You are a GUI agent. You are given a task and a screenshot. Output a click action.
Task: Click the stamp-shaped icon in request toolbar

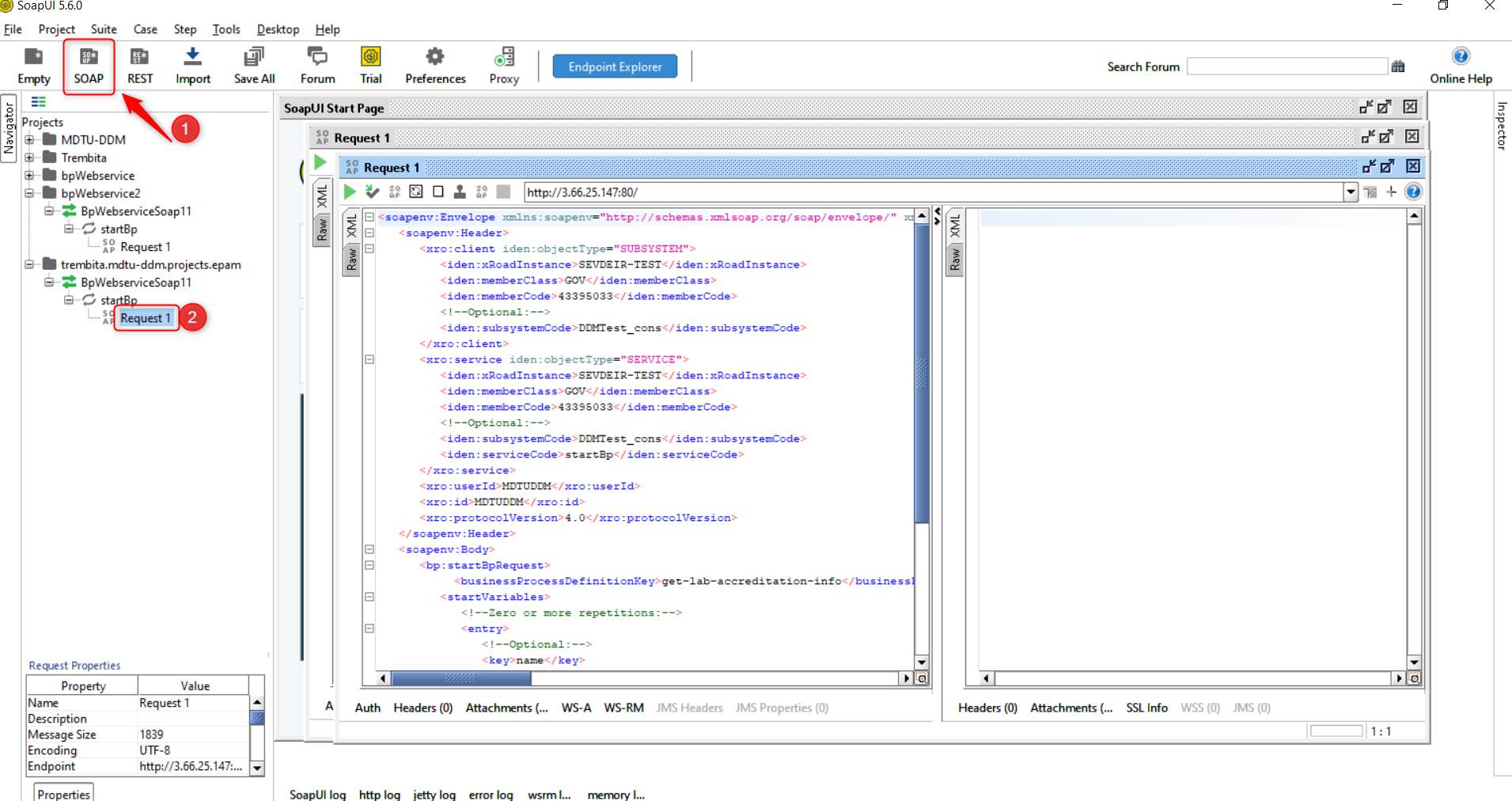point(460,192)
